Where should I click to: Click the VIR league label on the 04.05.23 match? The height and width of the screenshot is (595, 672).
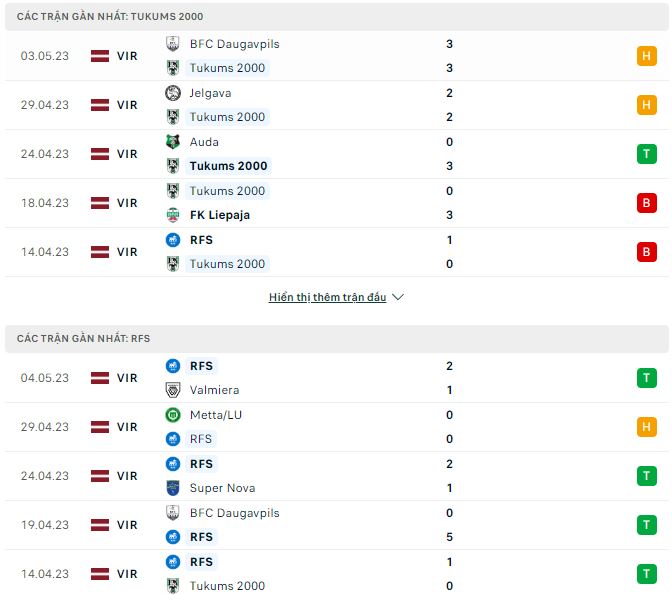click(x=127, y=378)
